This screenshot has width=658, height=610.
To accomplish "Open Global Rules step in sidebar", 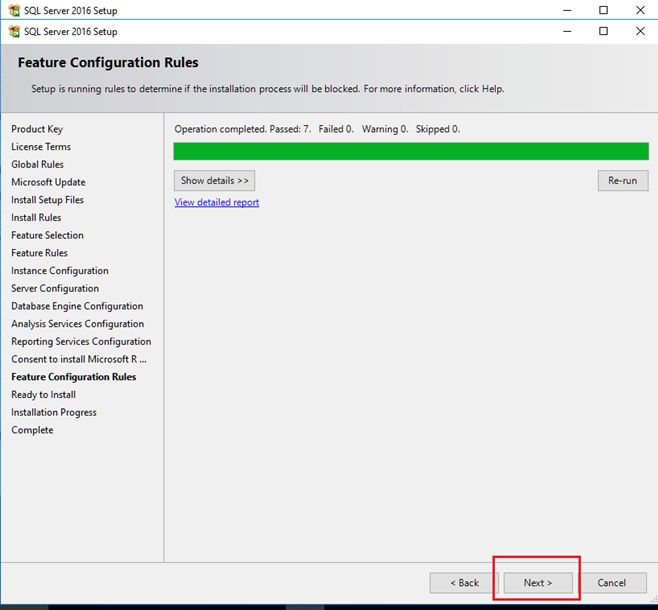I will click(37, 165).
